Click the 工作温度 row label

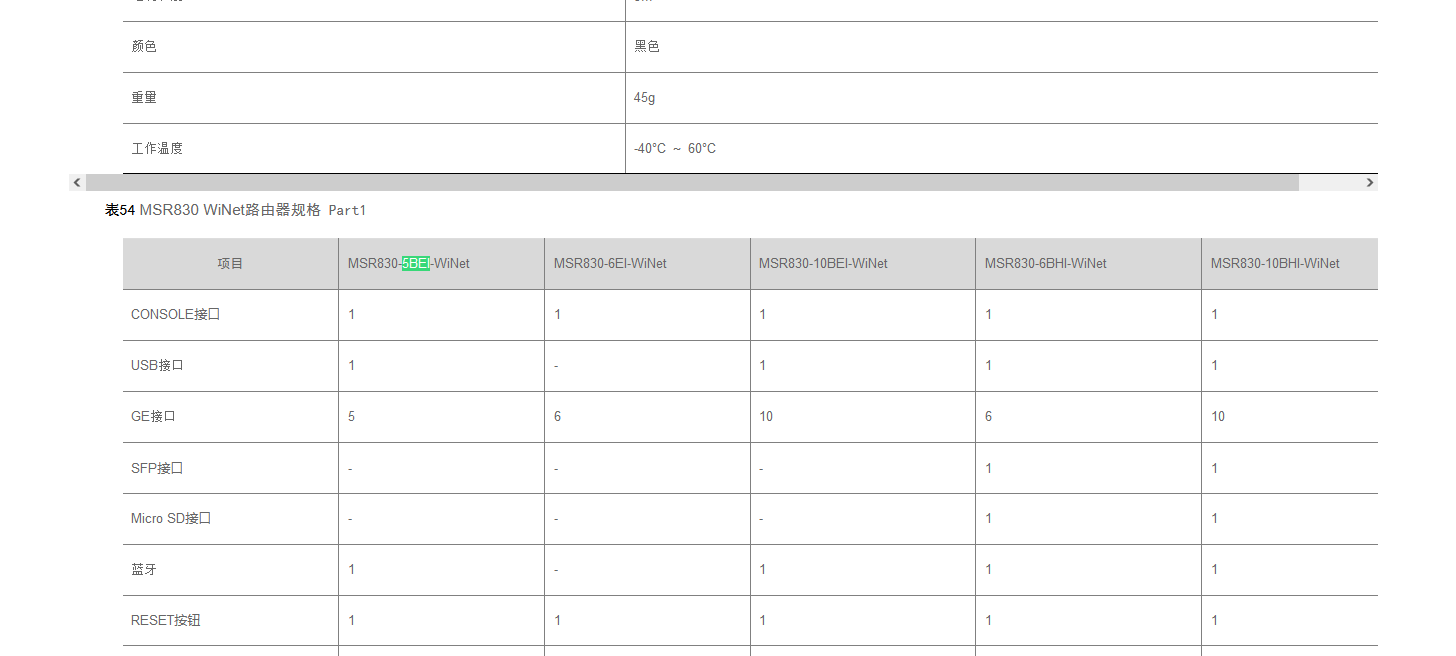tap(157, 149)
